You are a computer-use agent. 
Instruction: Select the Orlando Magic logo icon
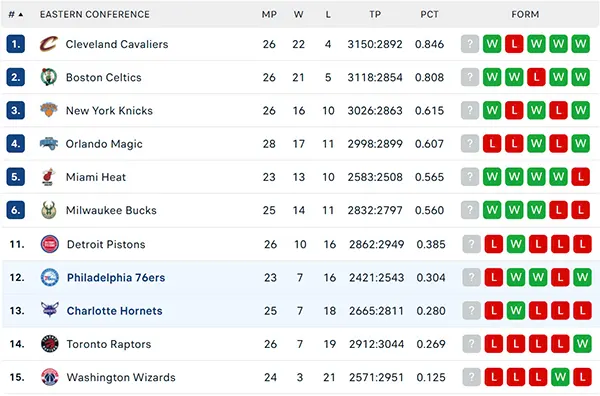[49, 143]
